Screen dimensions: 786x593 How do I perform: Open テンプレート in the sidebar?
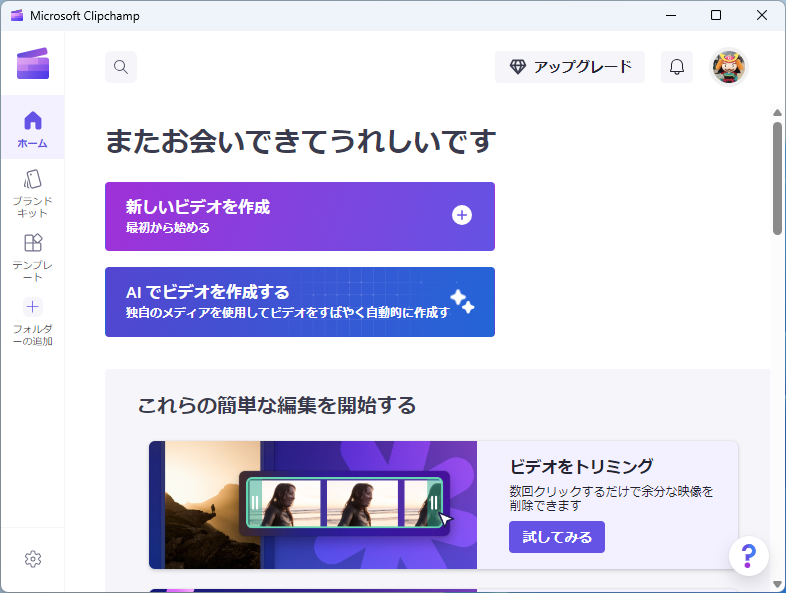[x=33, y=257]
